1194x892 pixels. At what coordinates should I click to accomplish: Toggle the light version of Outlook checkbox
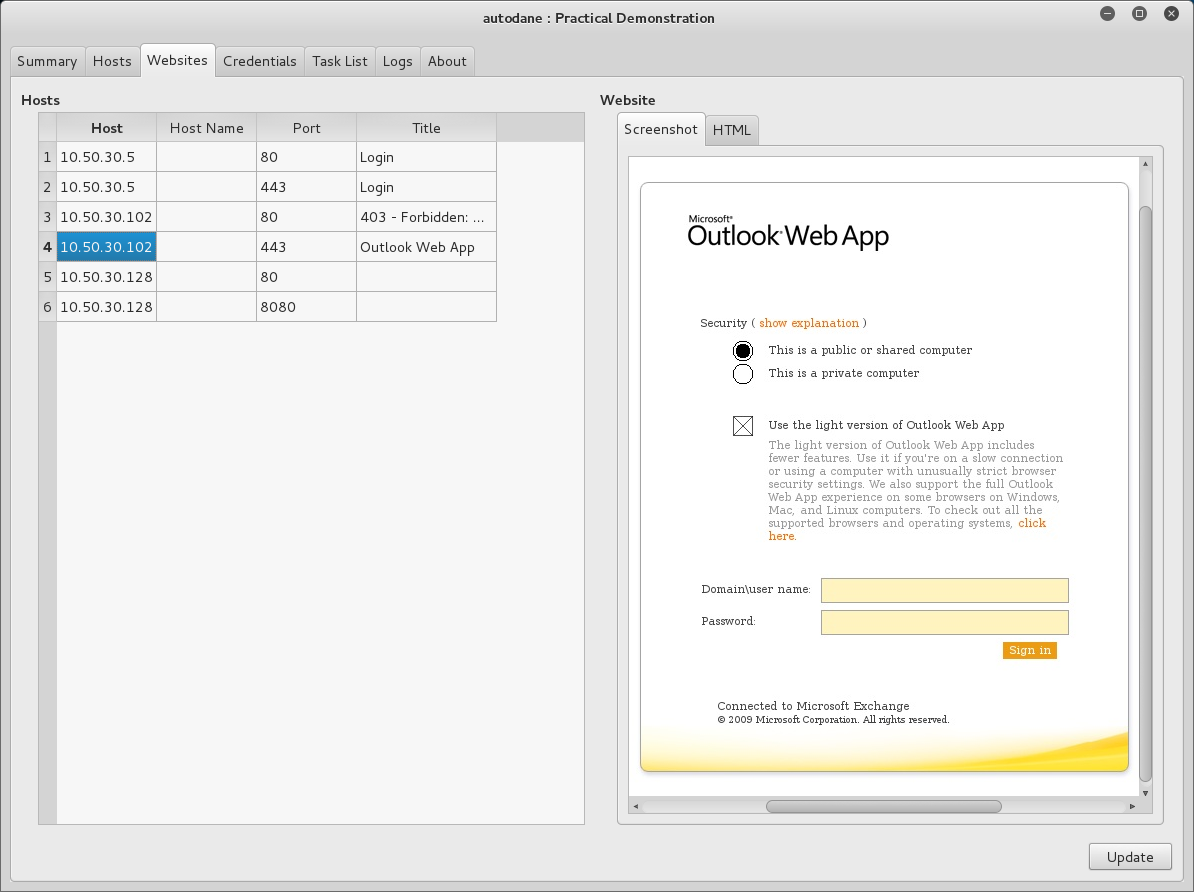[743, 426]
